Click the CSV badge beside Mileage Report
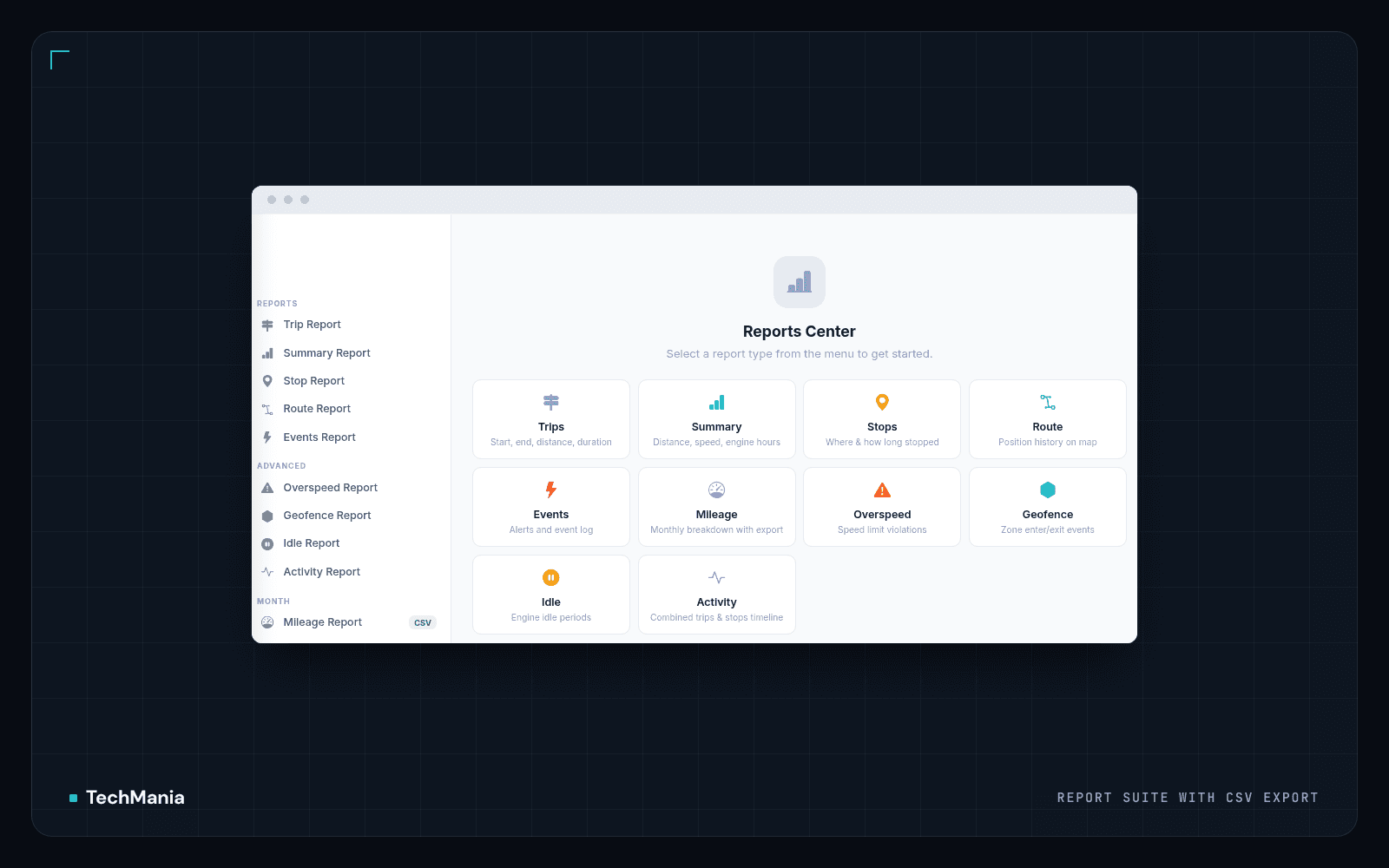The height and width of the screenshot is (868, 1389). 423,622
